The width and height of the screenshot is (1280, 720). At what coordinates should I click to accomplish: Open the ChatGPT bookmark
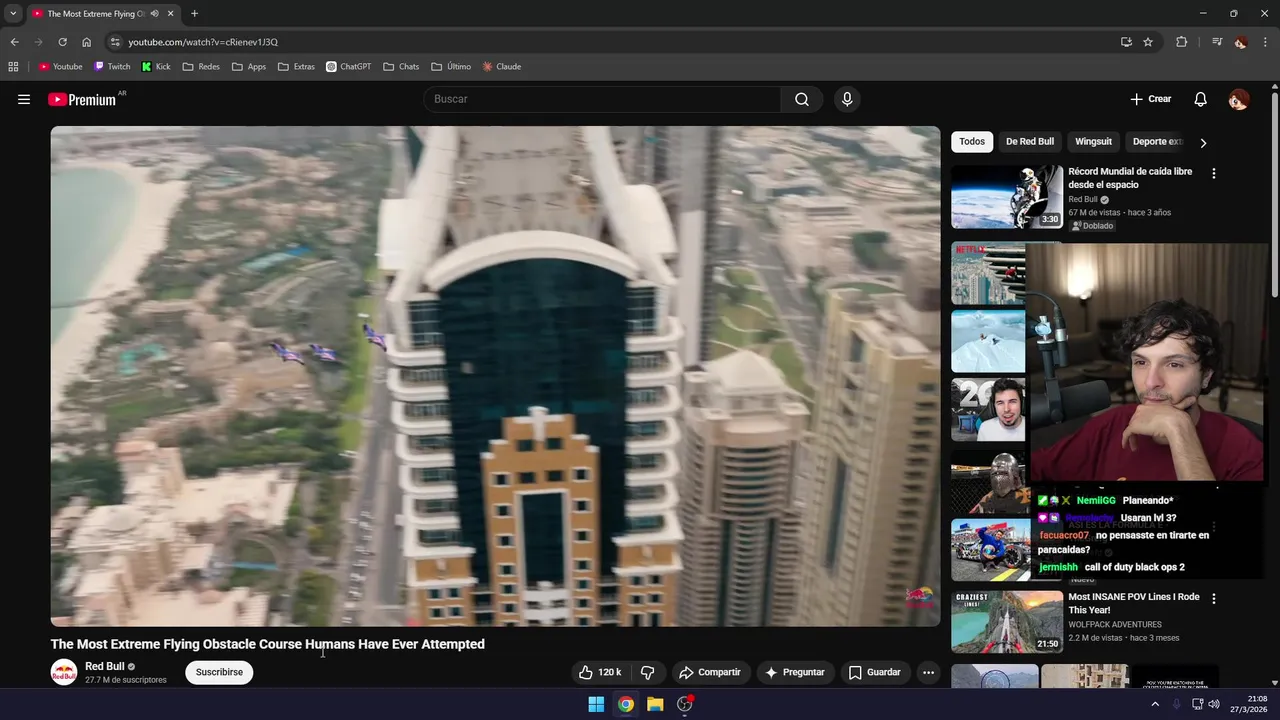pyautogui.click(x=348, y=67)
